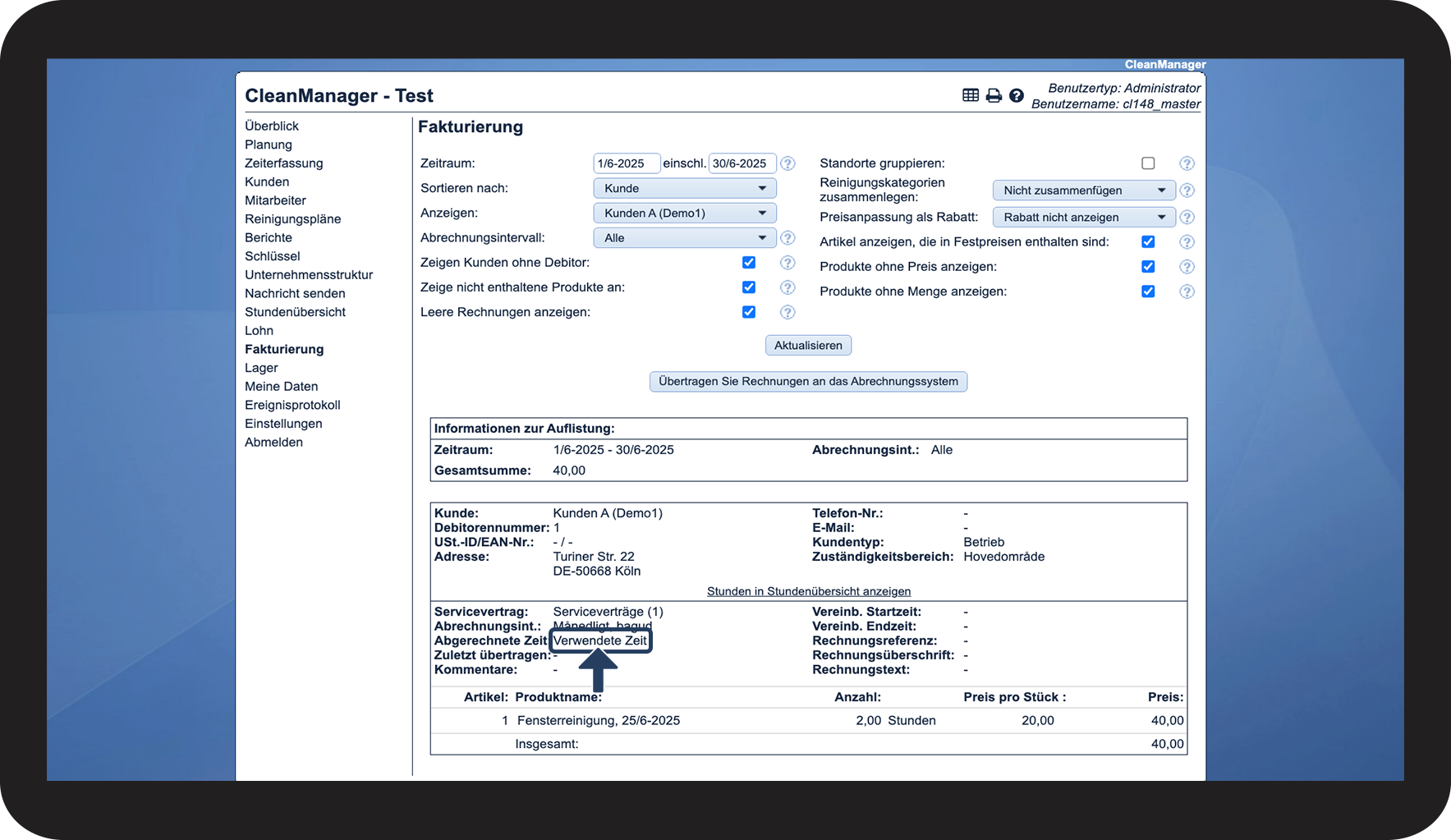Image resolution: width=1451 pixels, height=840 pixels.
Task: Open Reinigungskategorien zusammenlegen dropdown
Action: coord(1083,190)
